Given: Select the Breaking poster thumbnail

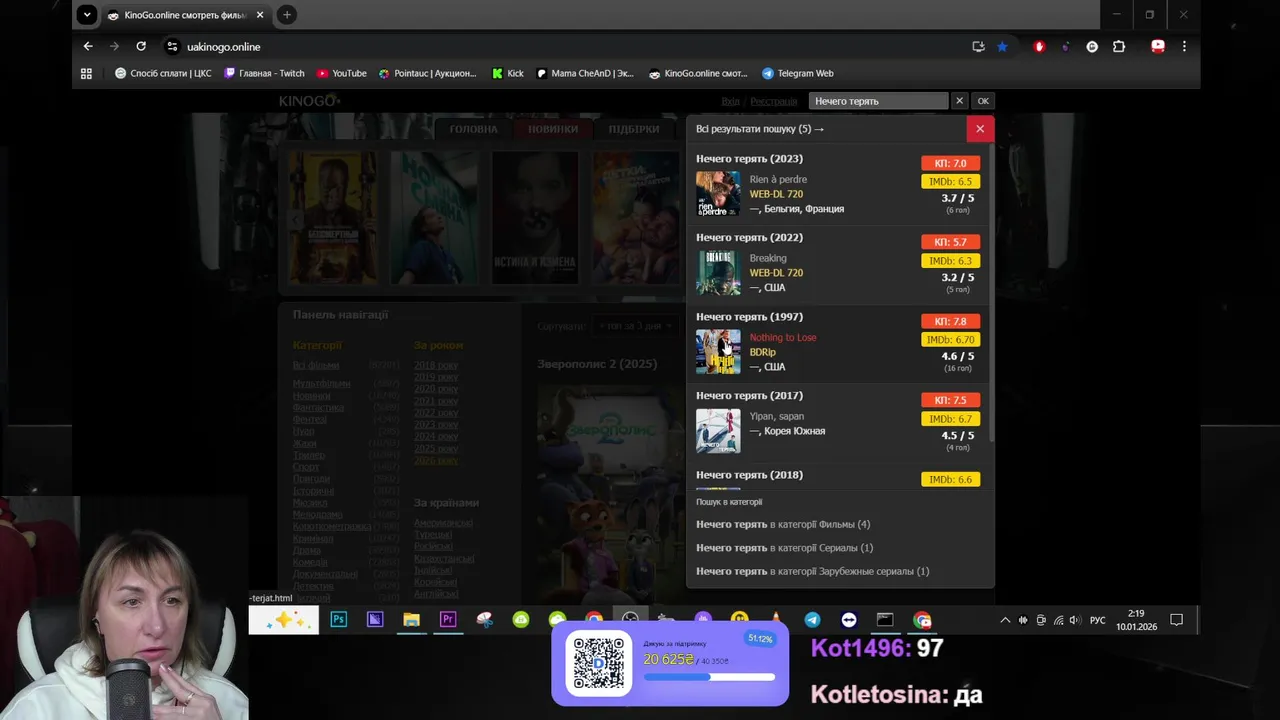Looking at the screenshot, I should pos(718,273).
